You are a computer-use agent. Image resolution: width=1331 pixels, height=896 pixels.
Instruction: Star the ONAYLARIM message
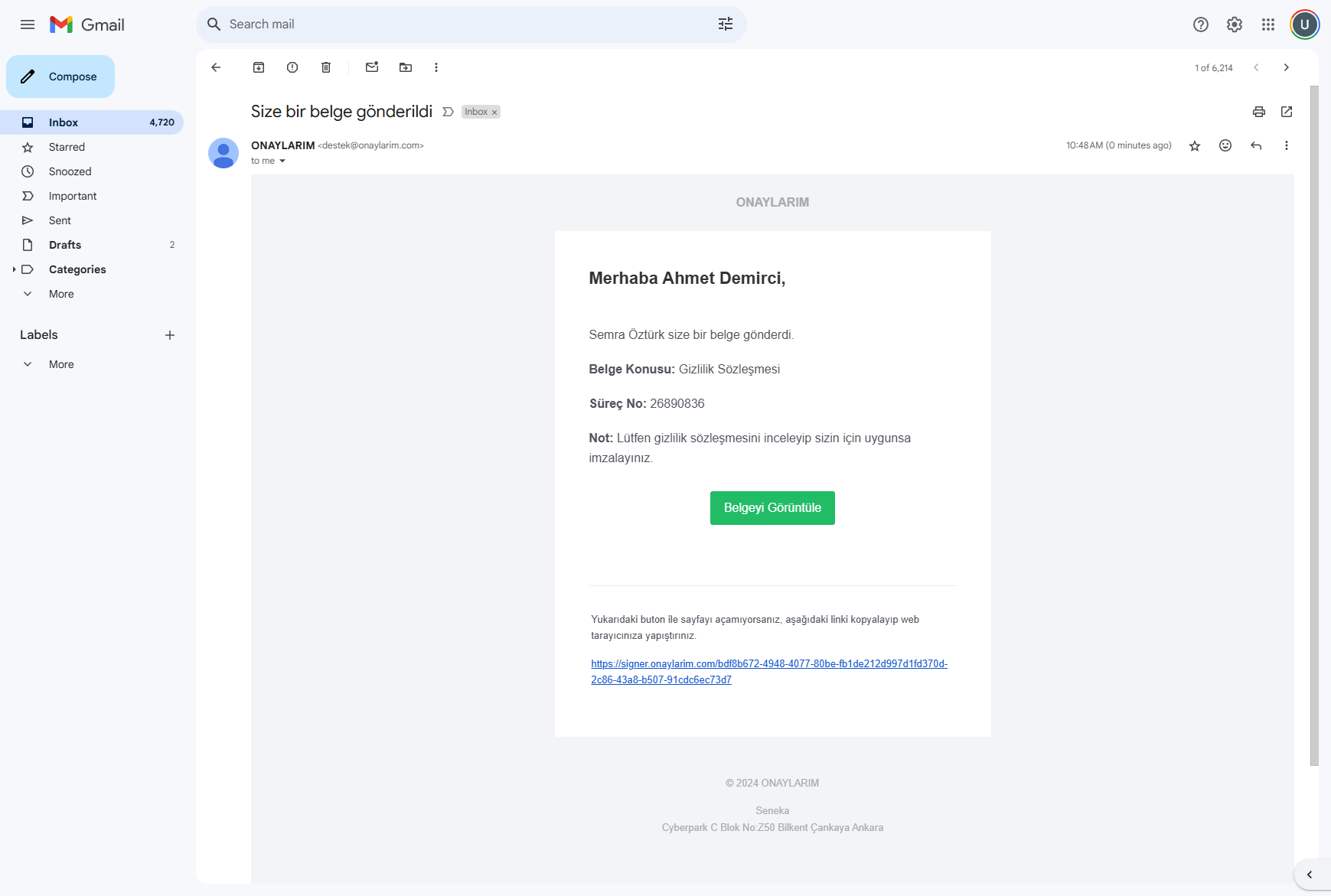pyautogui.click(x=1195, y=145)
